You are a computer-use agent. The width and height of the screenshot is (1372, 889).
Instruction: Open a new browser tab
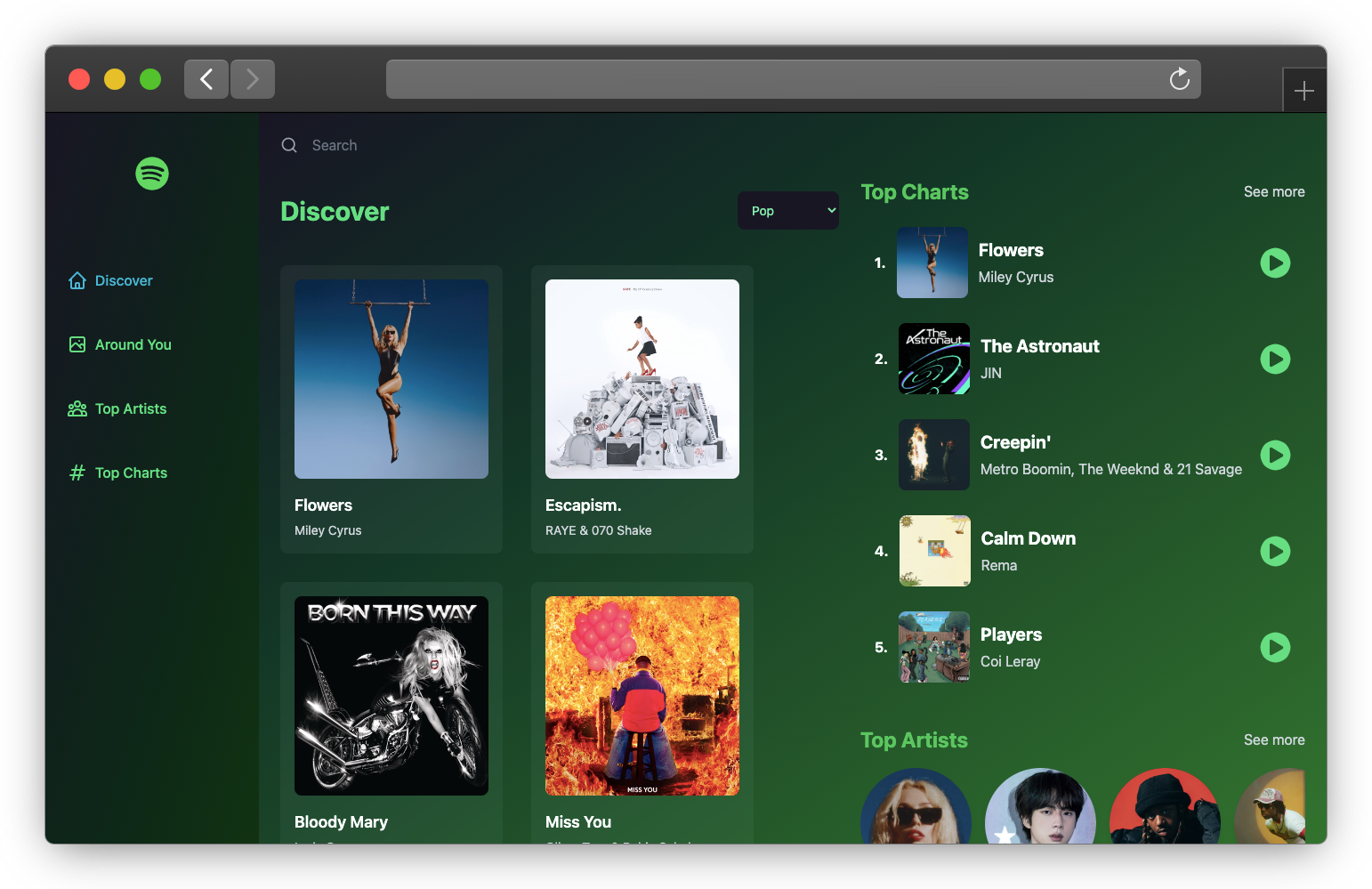(1304, 91)
